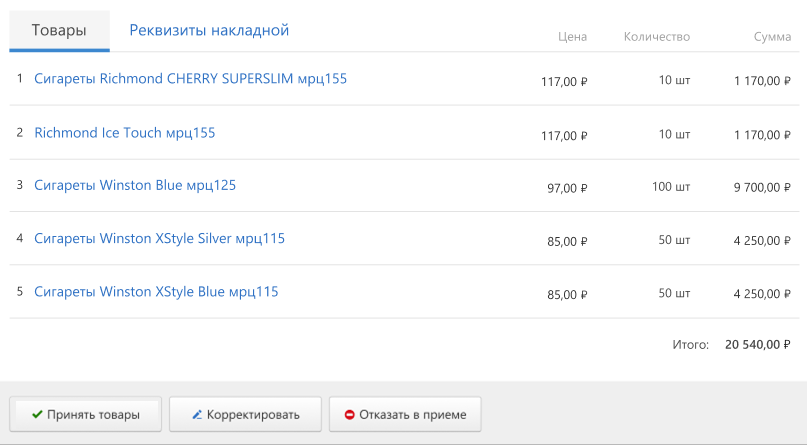Reject delivery with Отказать в приеме button
Viewport: 807px width, 445px height.
tap(405, 414)
